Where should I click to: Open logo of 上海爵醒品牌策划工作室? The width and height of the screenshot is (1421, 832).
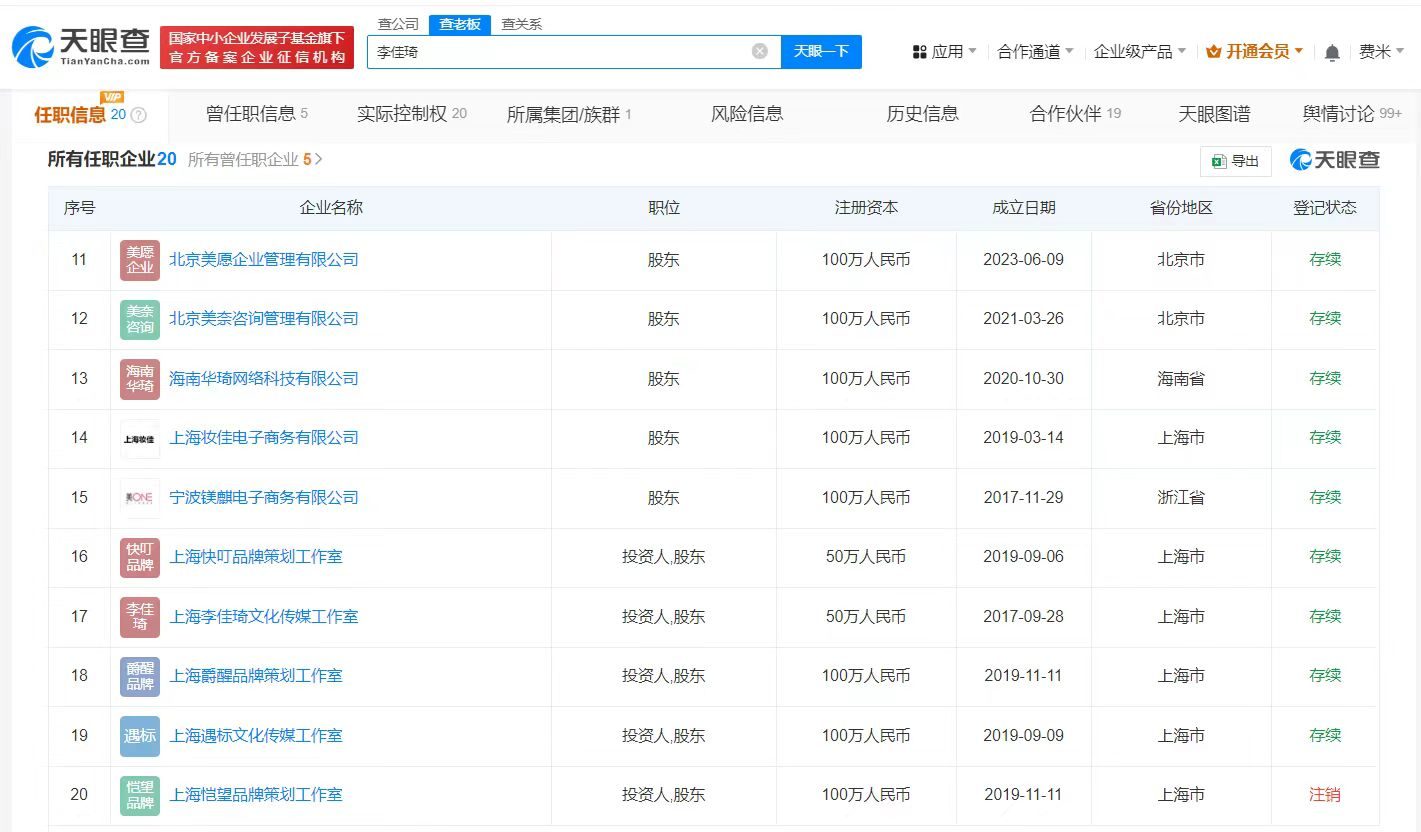(140, 676)
